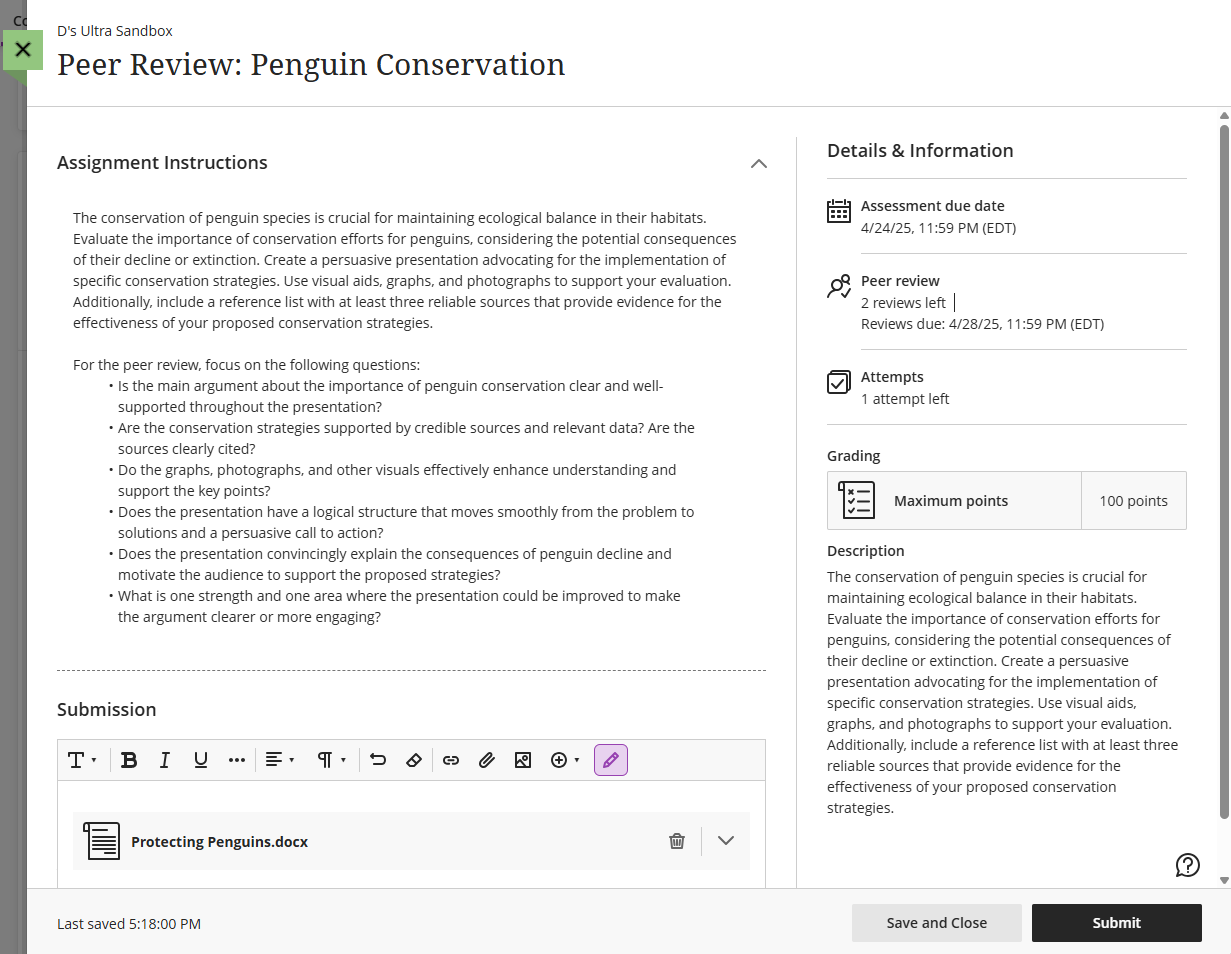Click the right panel vertical scrollbar
Screen dimensions: 1231x954
point(1224,471)
